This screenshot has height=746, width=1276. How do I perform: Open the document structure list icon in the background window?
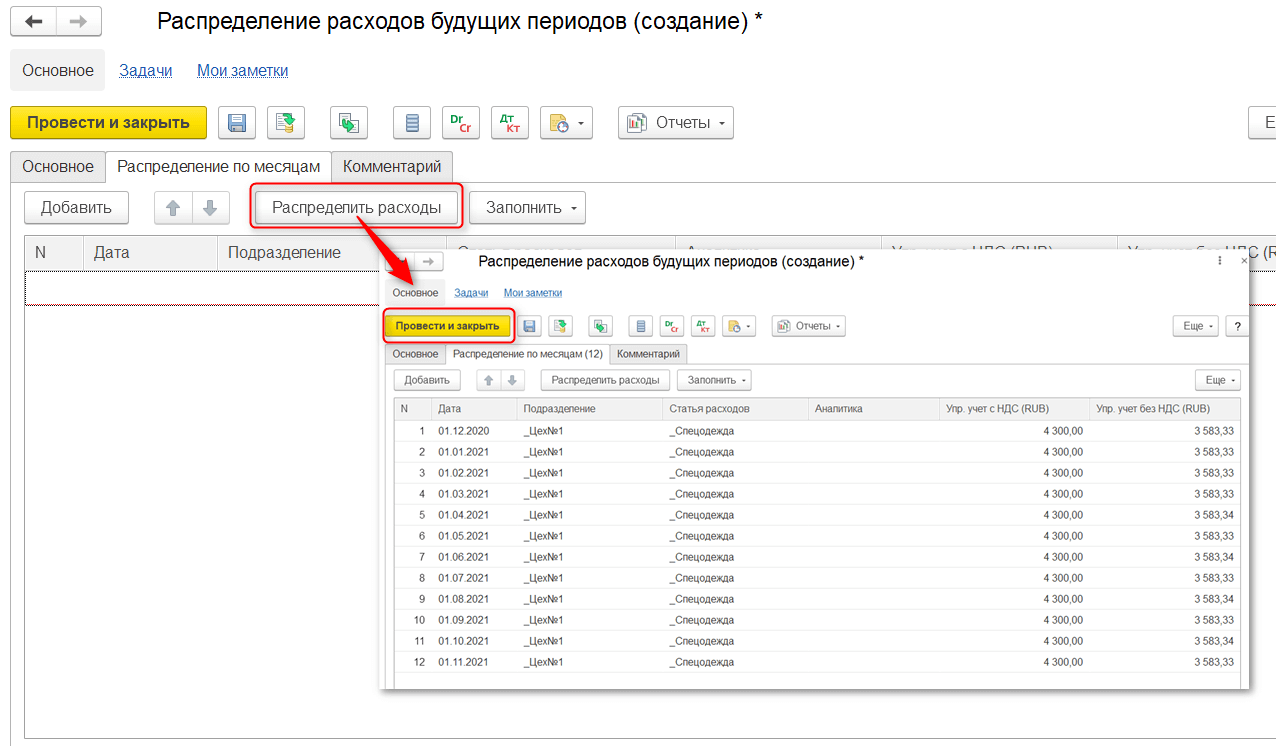click(x=412, y=123)
